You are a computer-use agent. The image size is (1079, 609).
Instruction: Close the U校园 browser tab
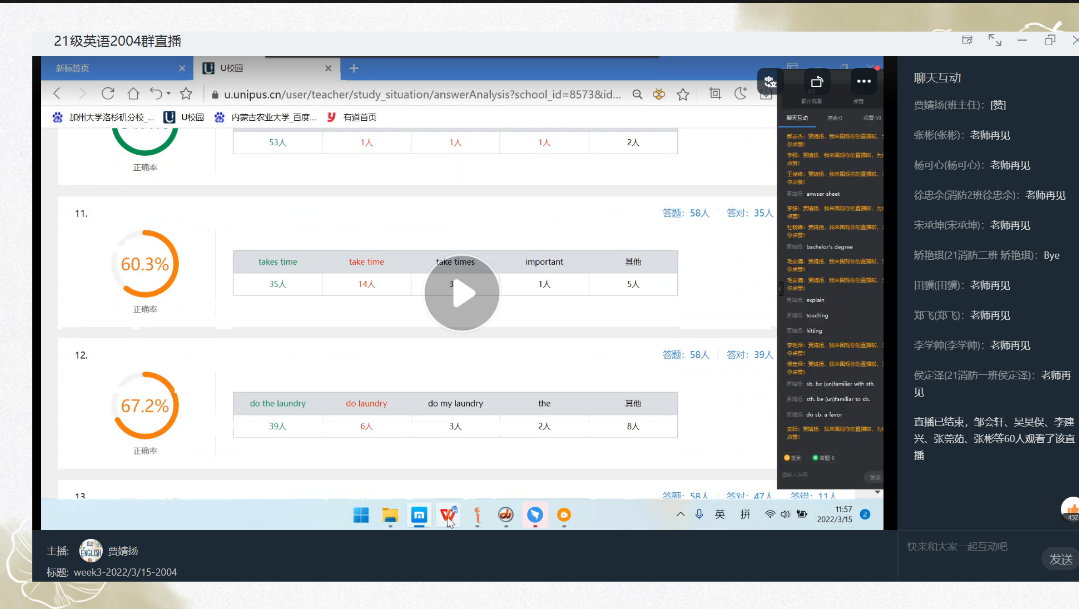tap(328, 68)
